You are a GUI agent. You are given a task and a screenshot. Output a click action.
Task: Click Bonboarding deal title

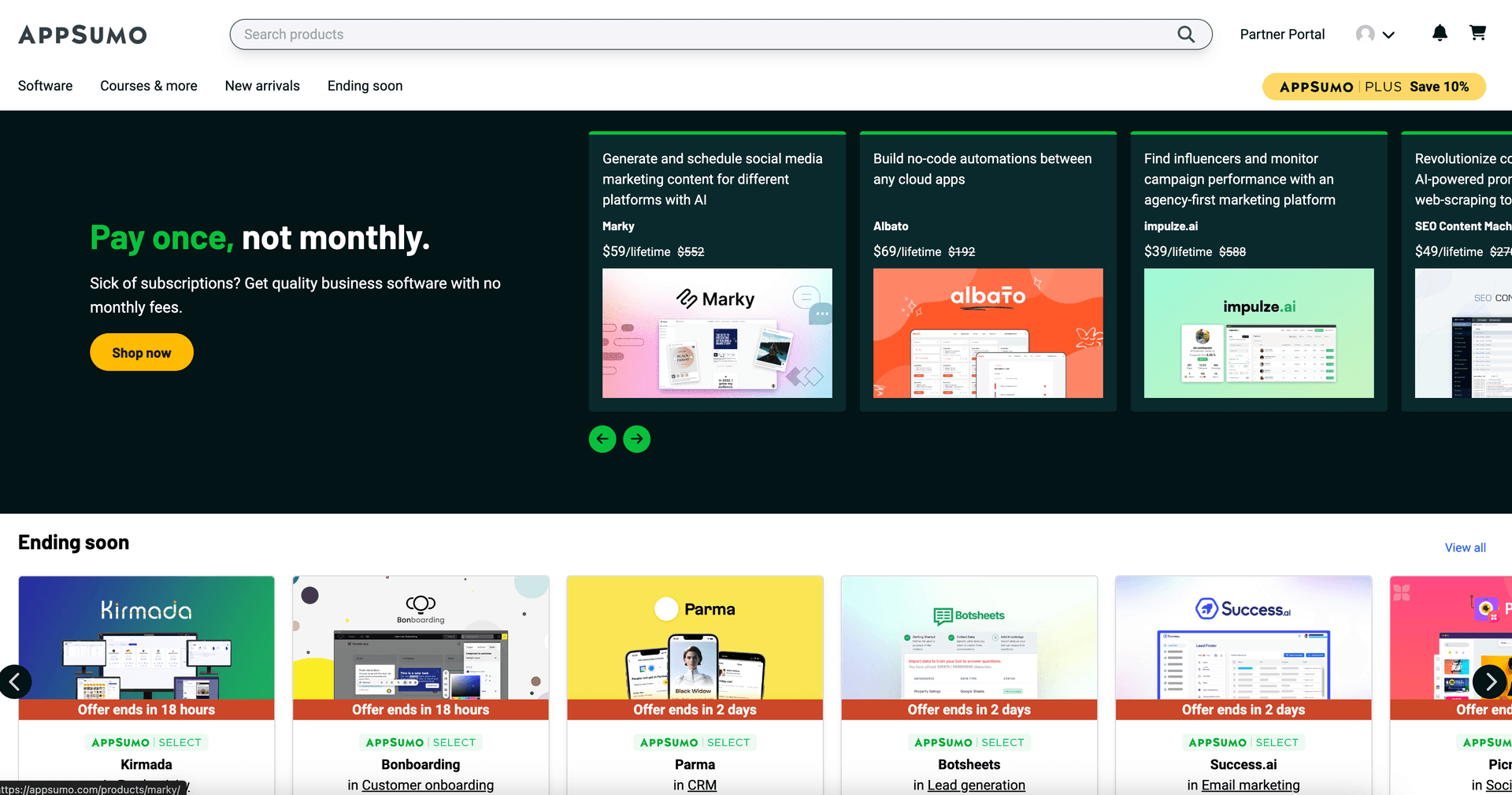(421, 764)
